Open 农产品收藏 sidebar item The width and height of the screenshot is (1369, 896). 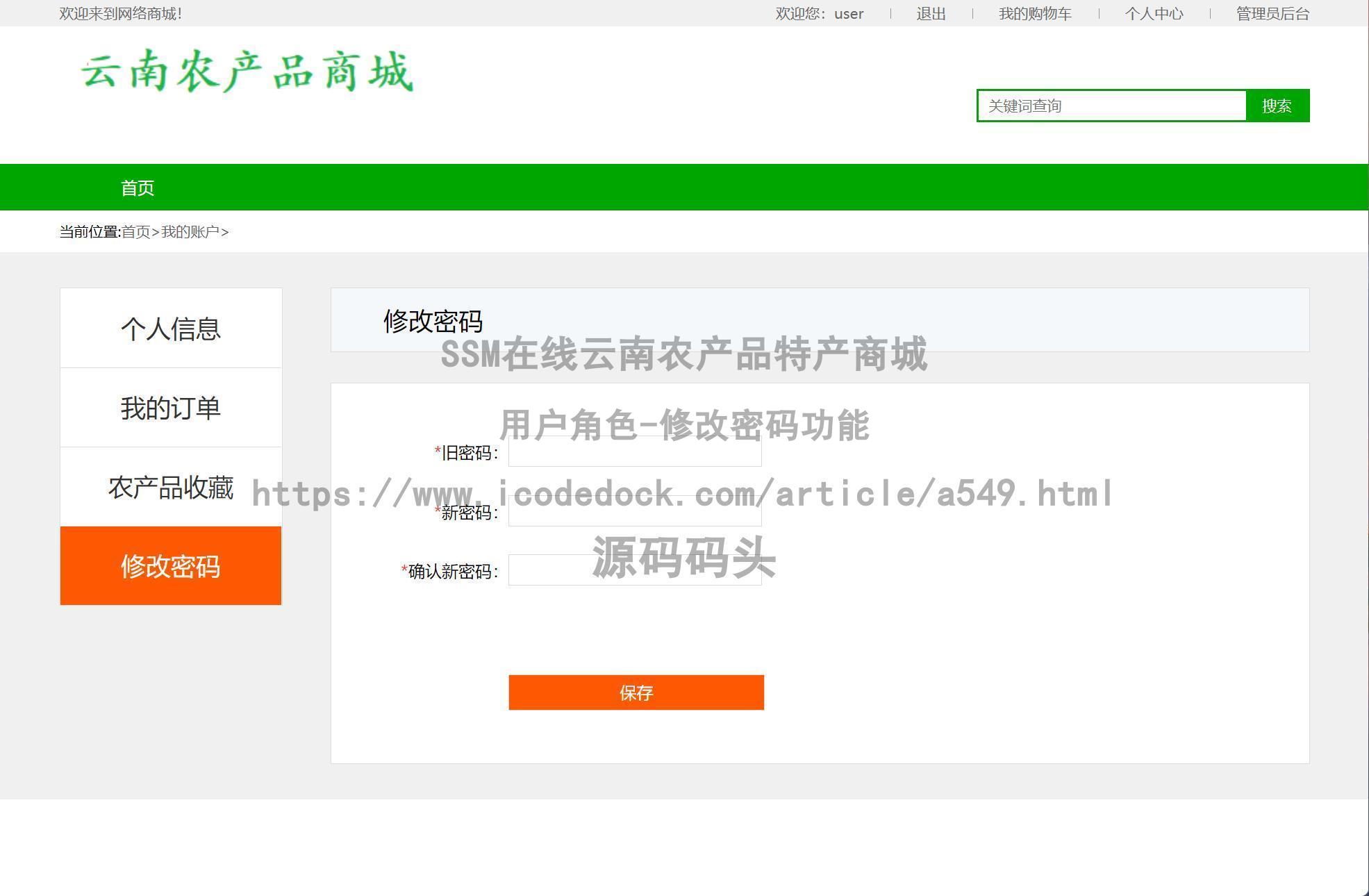171,487
